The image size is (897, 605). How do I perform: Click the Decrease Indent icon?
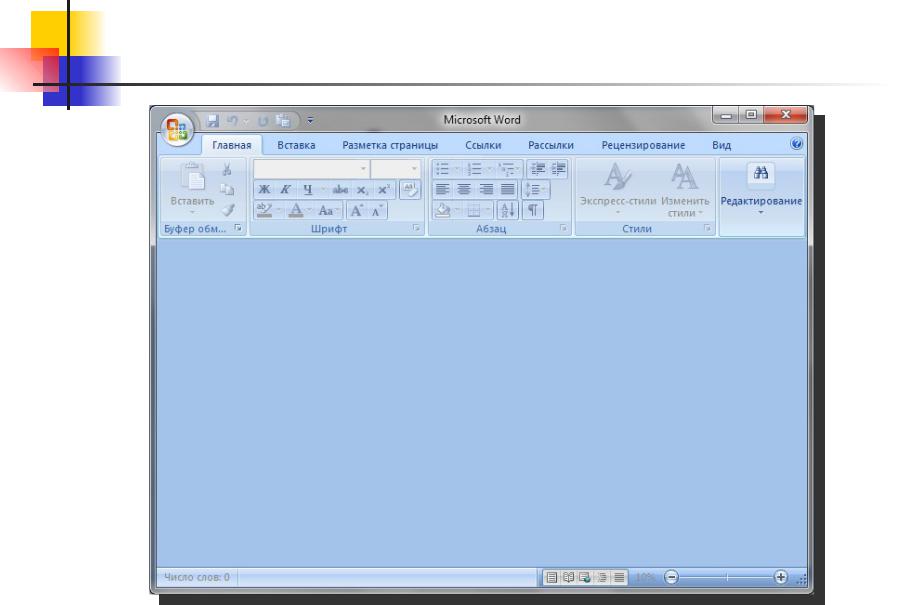tap(538, 169)
